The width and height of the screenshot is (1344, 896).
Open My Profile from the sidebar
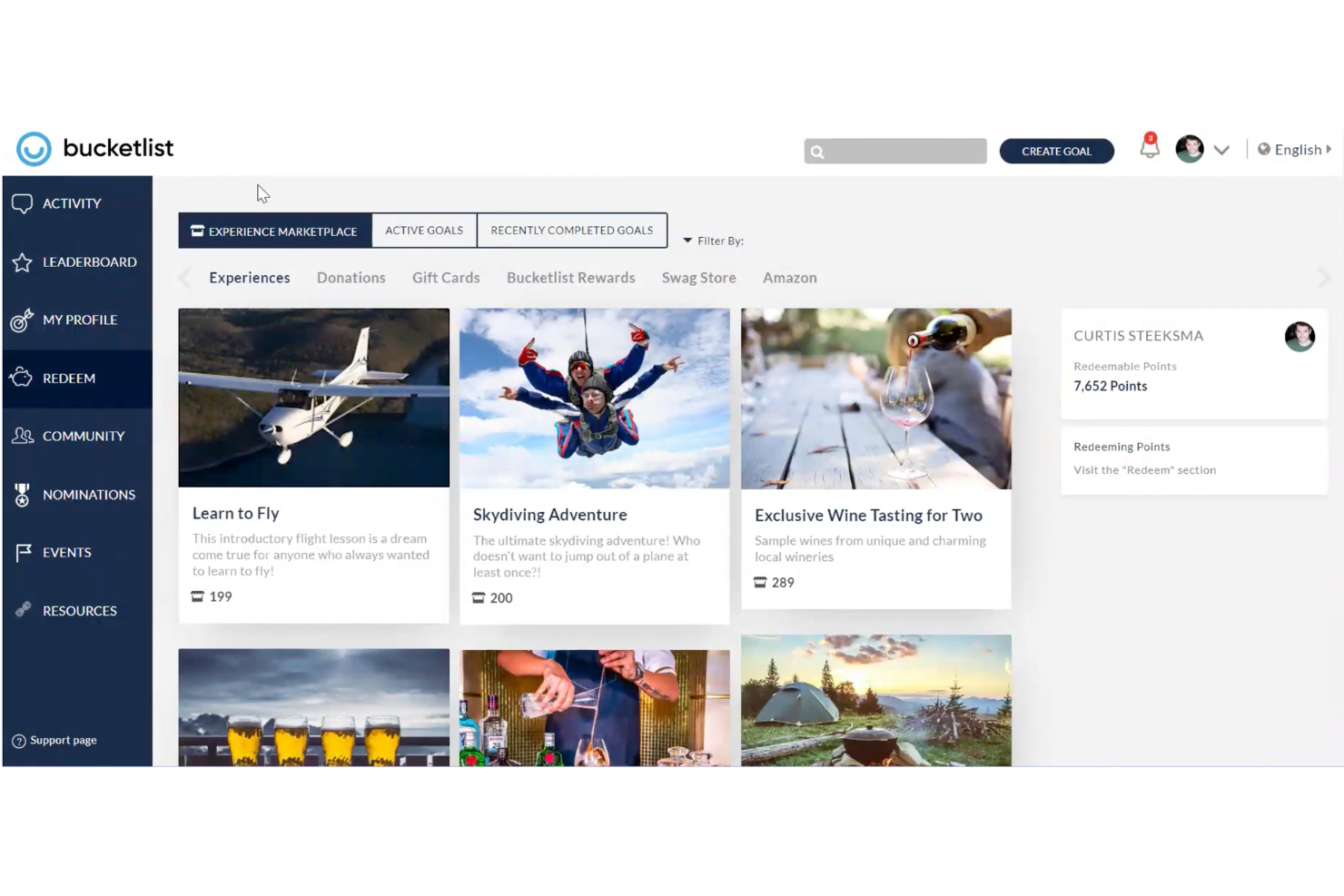pyautogui.click(x=80, y=320)
